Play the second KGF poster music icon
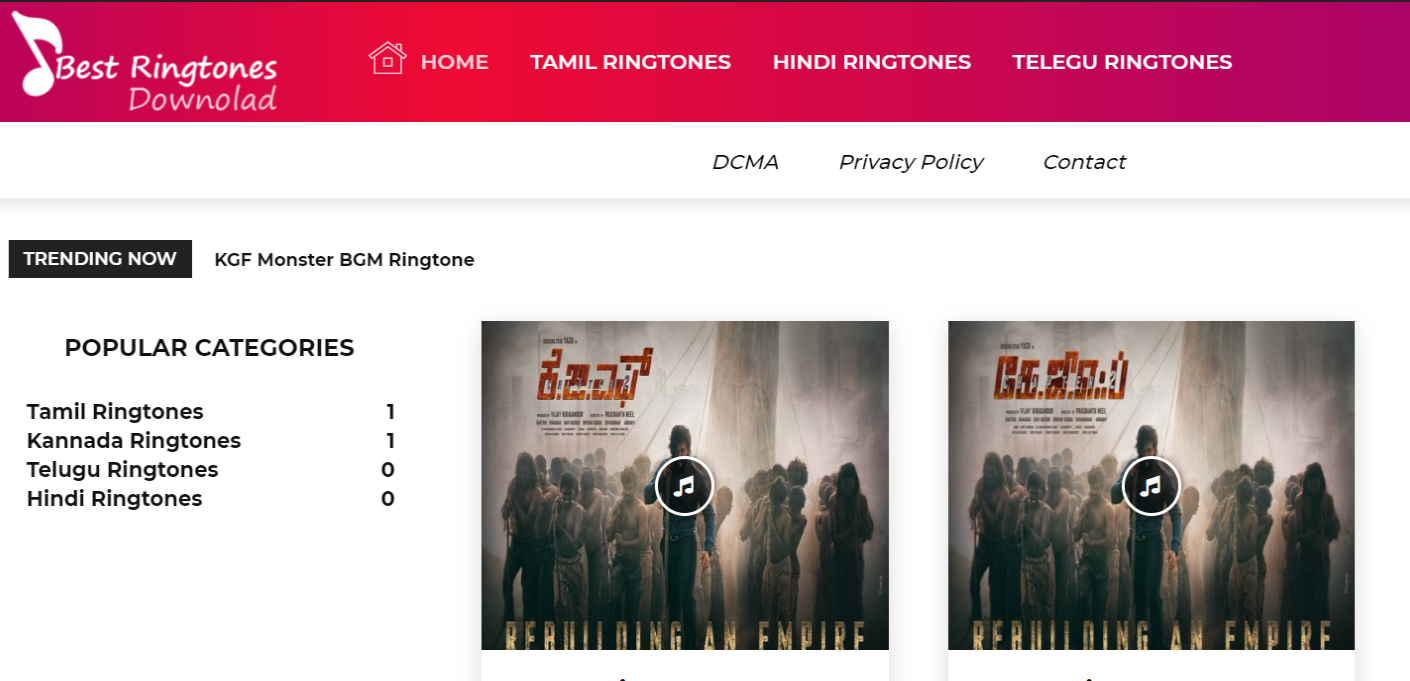 [x=1151, y=486]
